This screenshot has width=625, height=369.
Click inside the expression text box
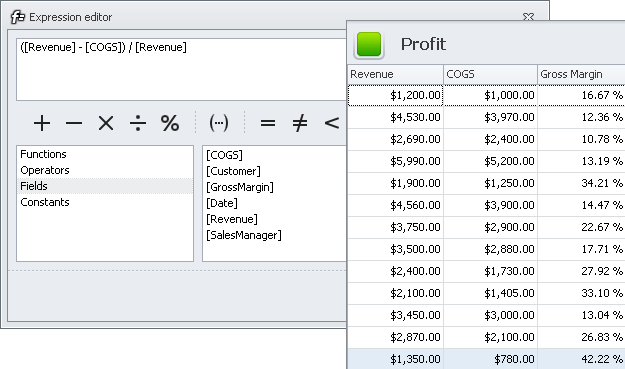click(x=181, y=70)
